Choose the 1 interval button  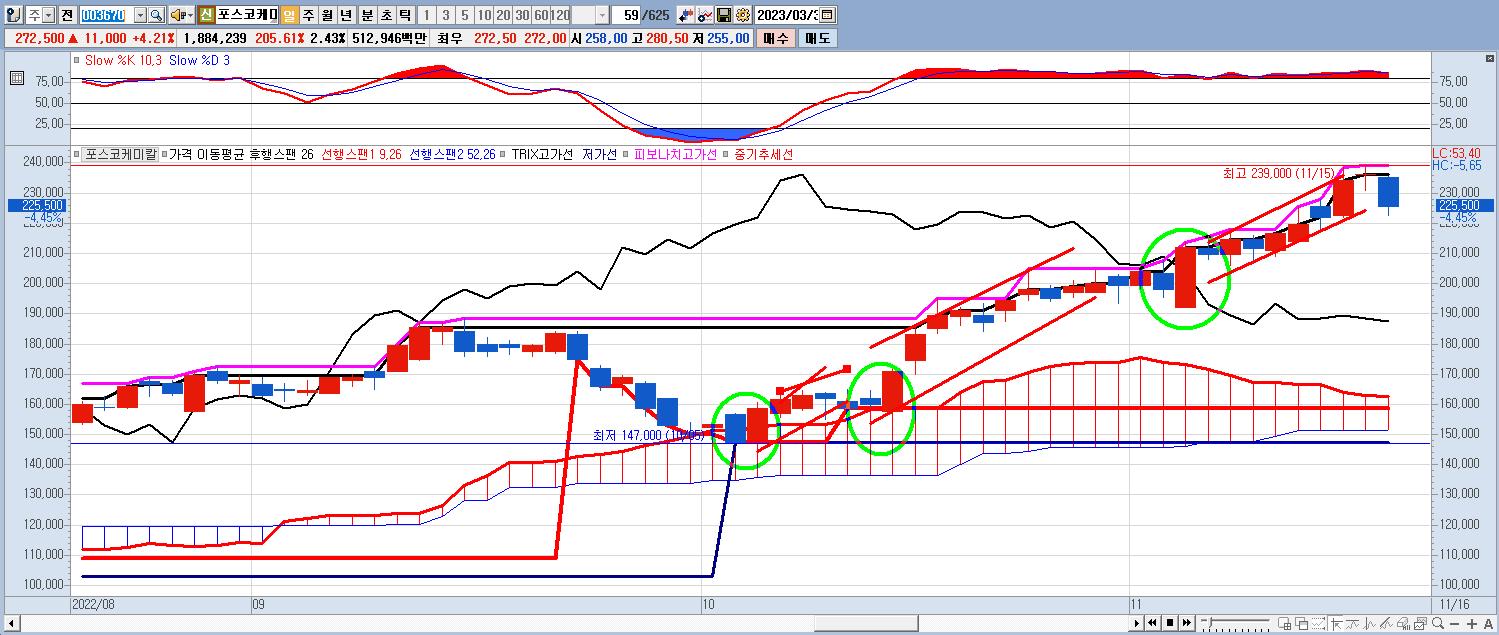click(x=426, y=15)
